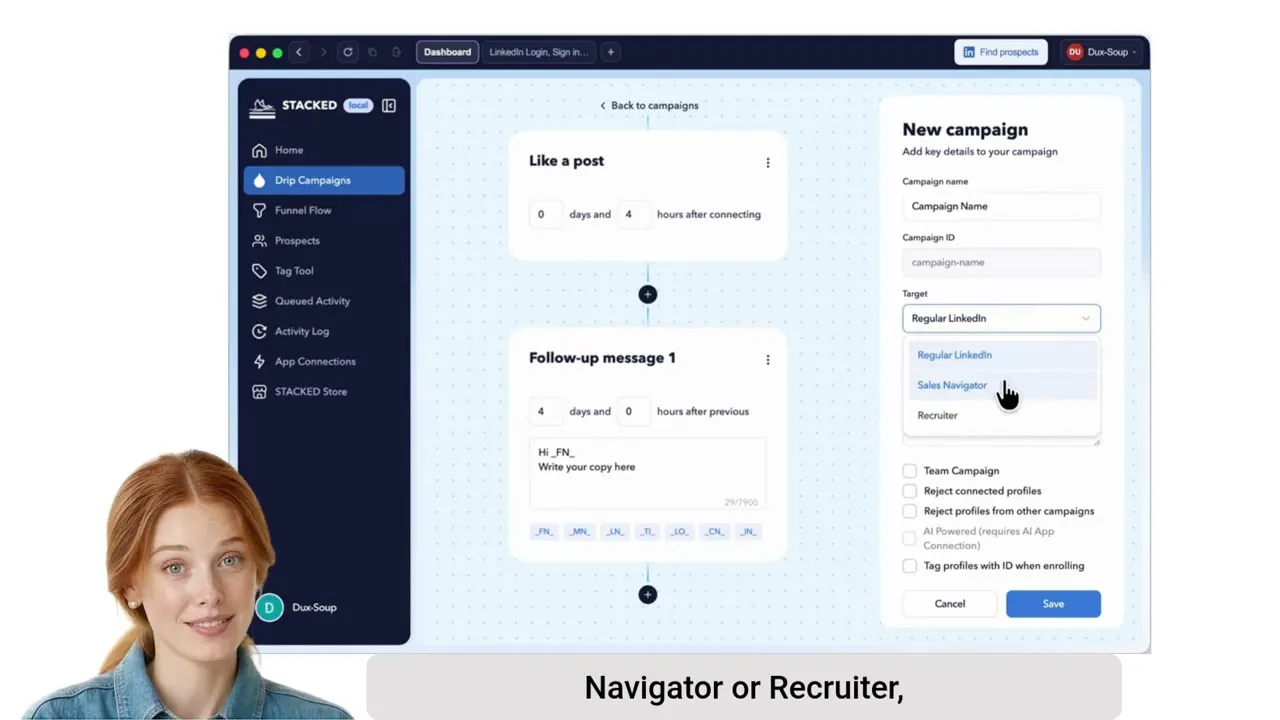1280x720 pixels.
Task: Insert the _TI_ placeholder tag
Action: [647, 532]
